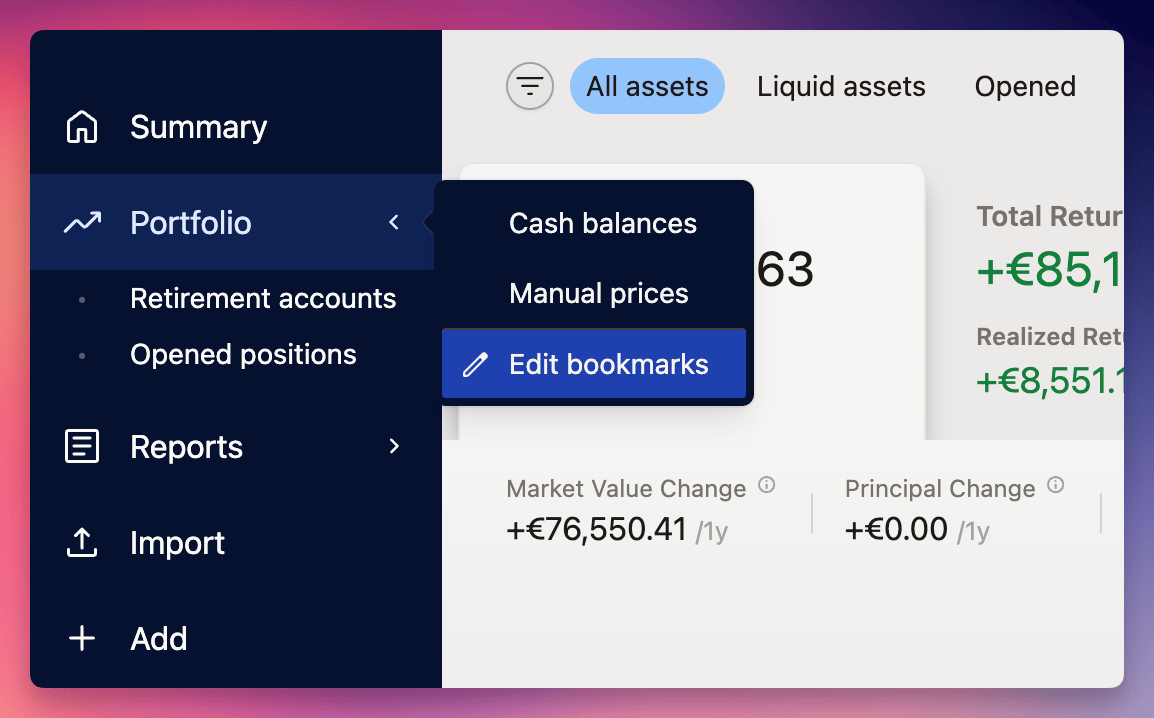Click the Reports document icon
Viewport: 1154px width, 718px height.
pyautogui.click(x=82, y=447)
